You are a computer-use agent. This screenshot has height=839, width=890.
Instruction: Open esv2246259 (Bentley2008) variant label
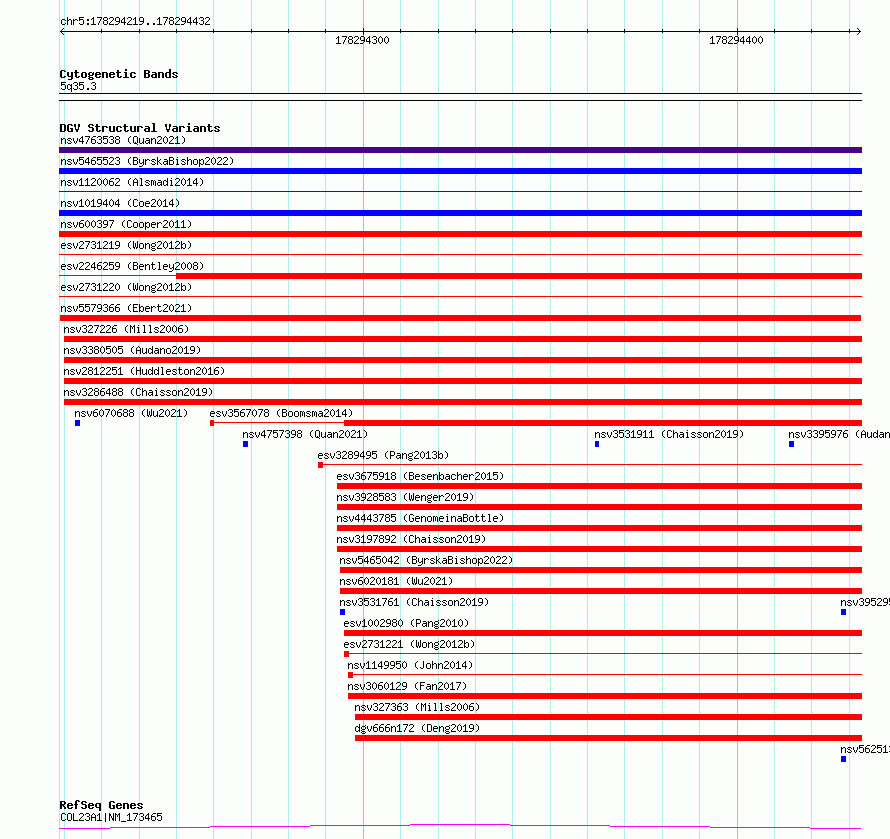coord(132,266)
